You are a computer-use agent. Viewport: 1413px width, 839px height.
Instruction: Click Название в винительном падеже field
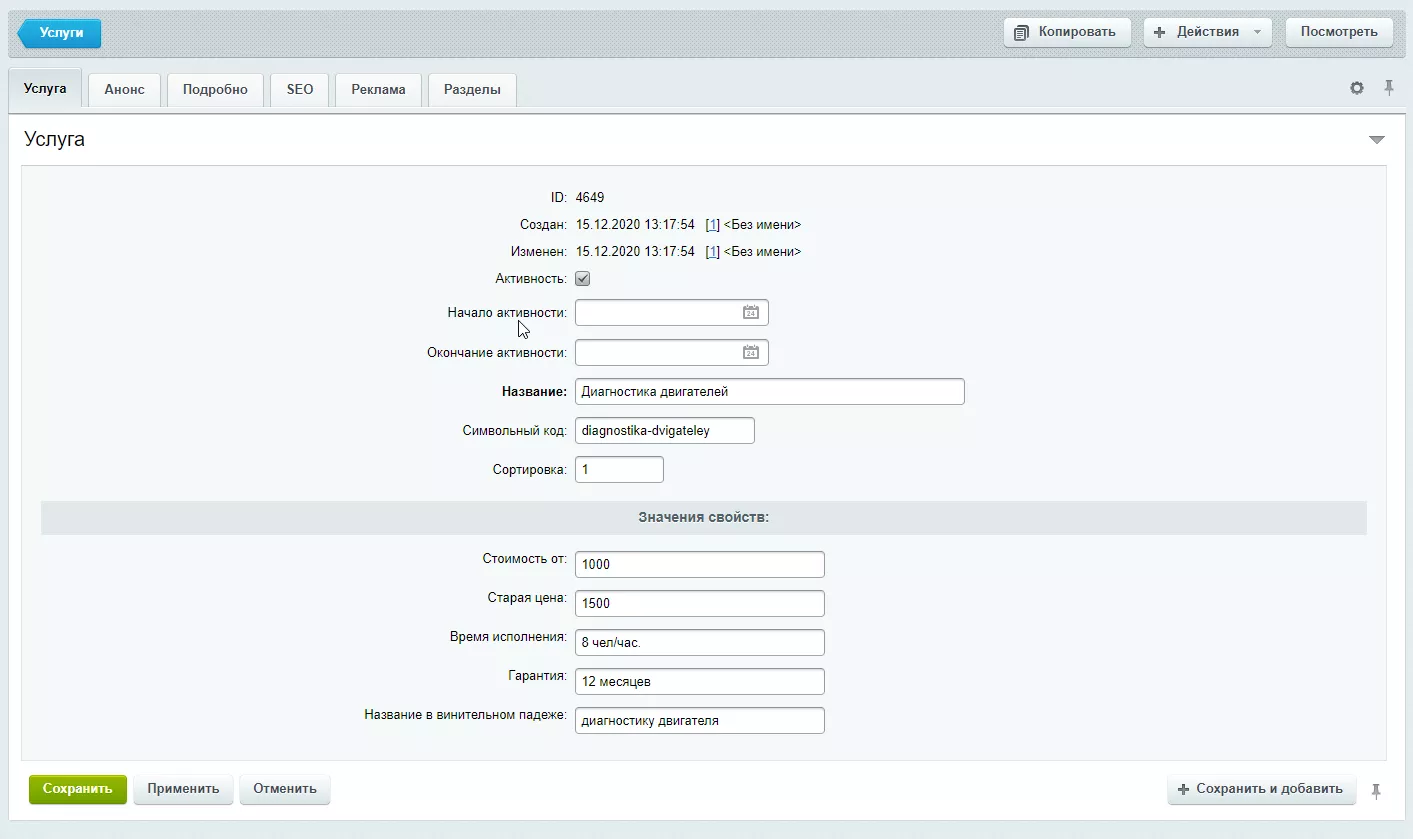click(700, 720)
